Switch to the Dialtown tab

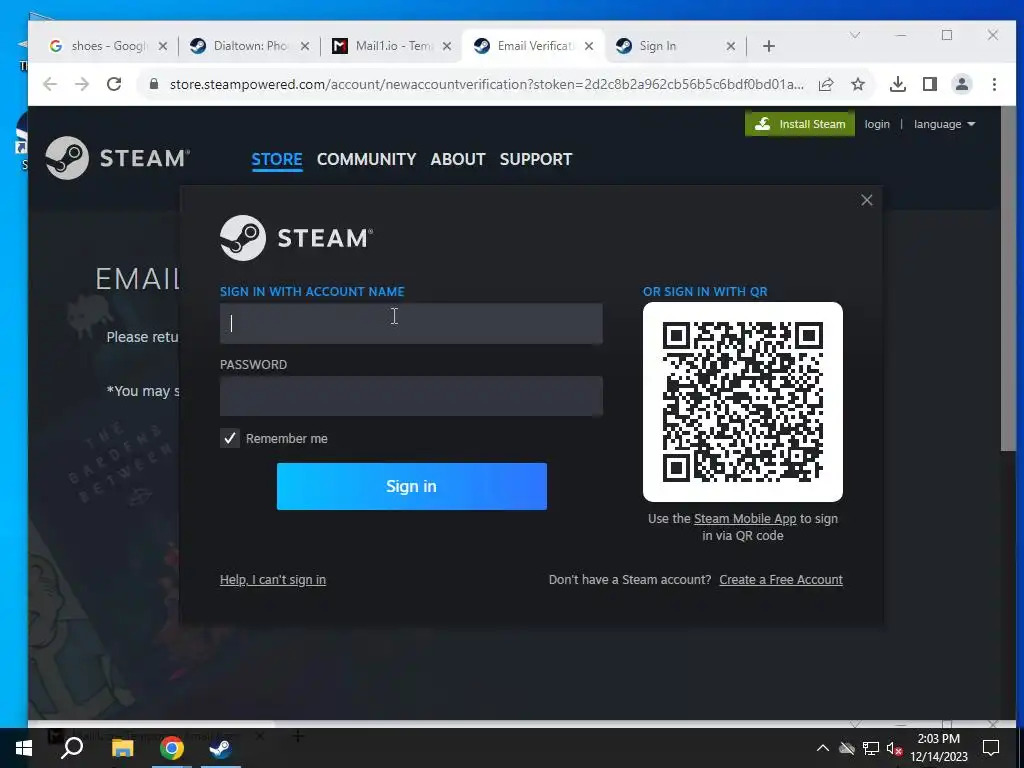[249, 46]
